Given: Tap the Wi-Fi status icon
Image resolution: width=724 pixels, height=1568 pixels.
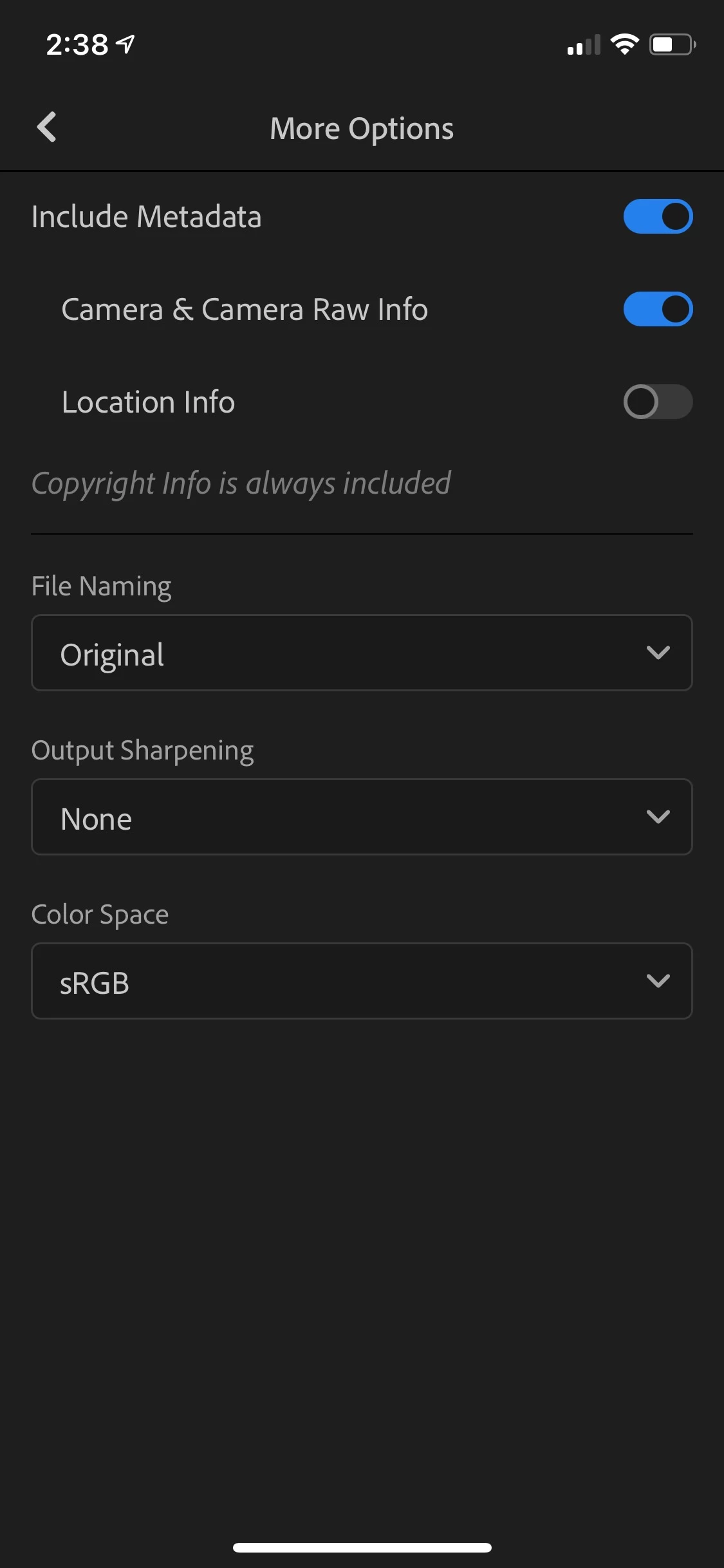Looking at the screenshot, I should click(624, 44).
